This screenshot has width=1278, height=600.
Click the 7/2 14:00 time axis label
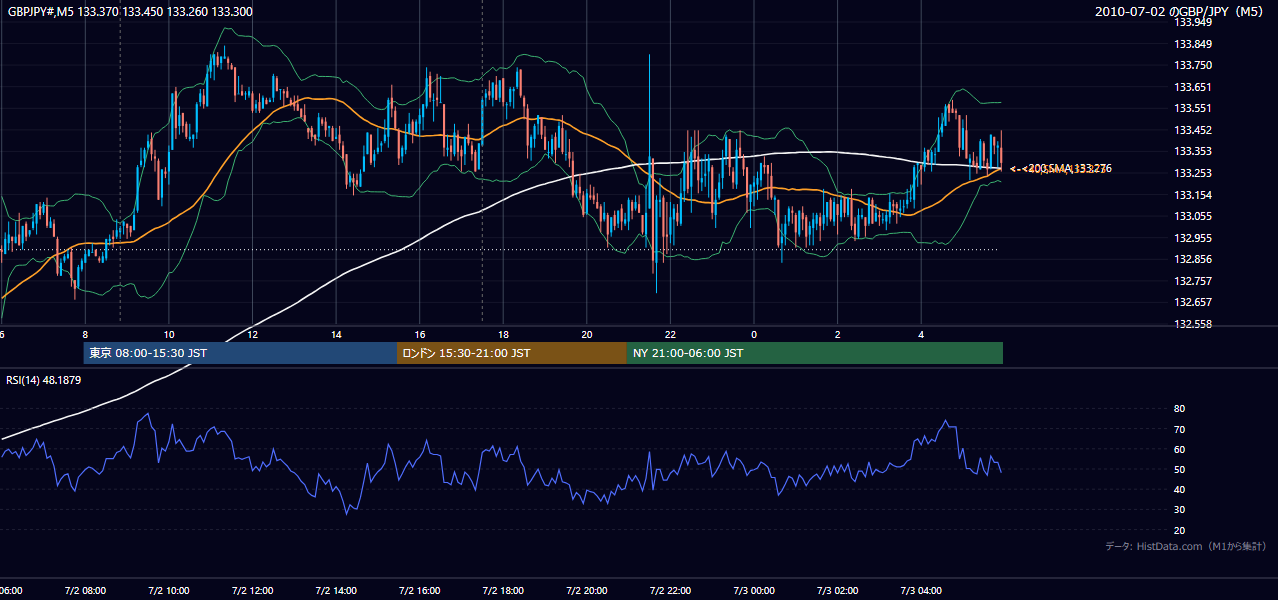(x=336, y=590)
